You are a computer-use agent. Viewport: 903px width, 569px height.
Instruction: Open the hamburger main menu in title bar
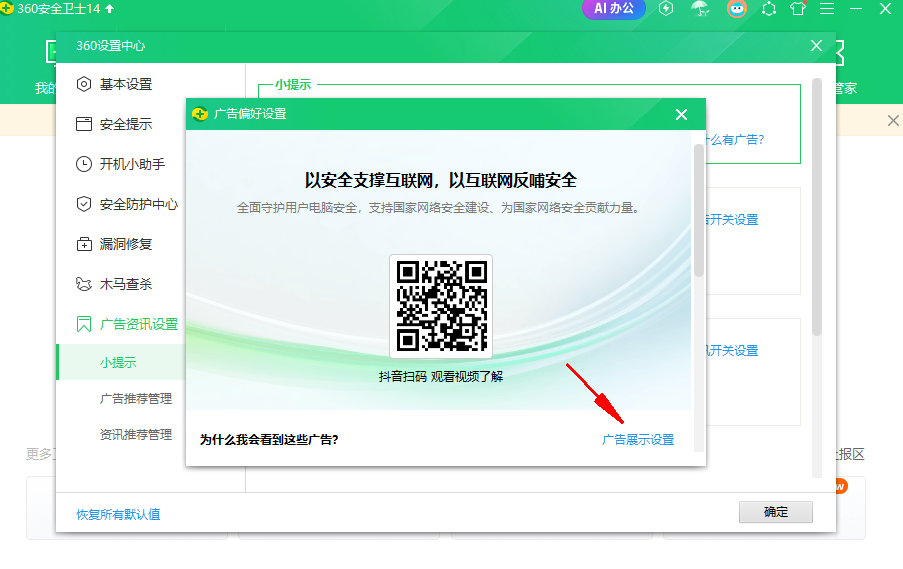pyautogui.click(x=827, y=9)
